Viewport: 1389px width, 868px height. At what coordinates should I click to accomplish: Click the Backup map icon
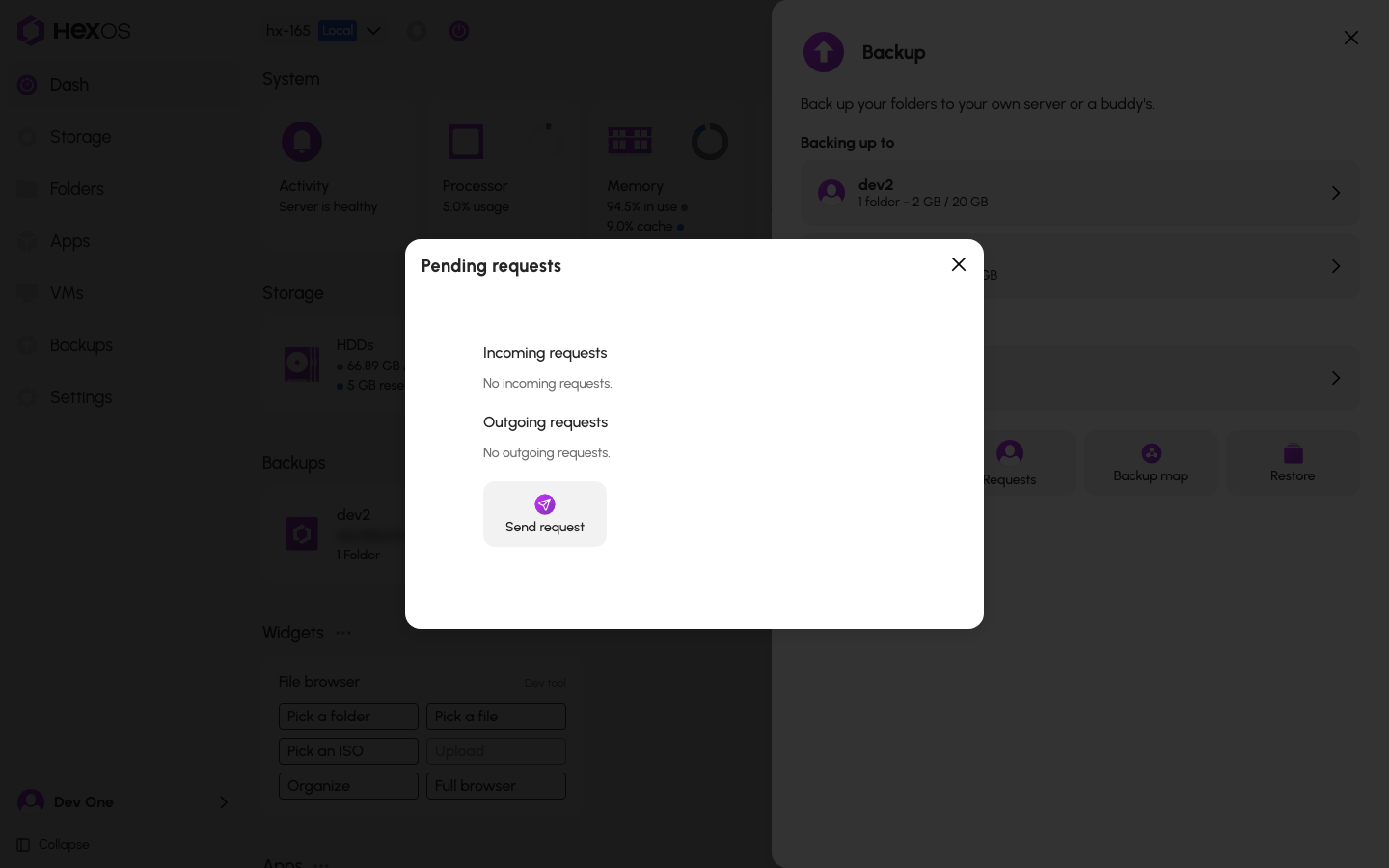point(1151,453)
